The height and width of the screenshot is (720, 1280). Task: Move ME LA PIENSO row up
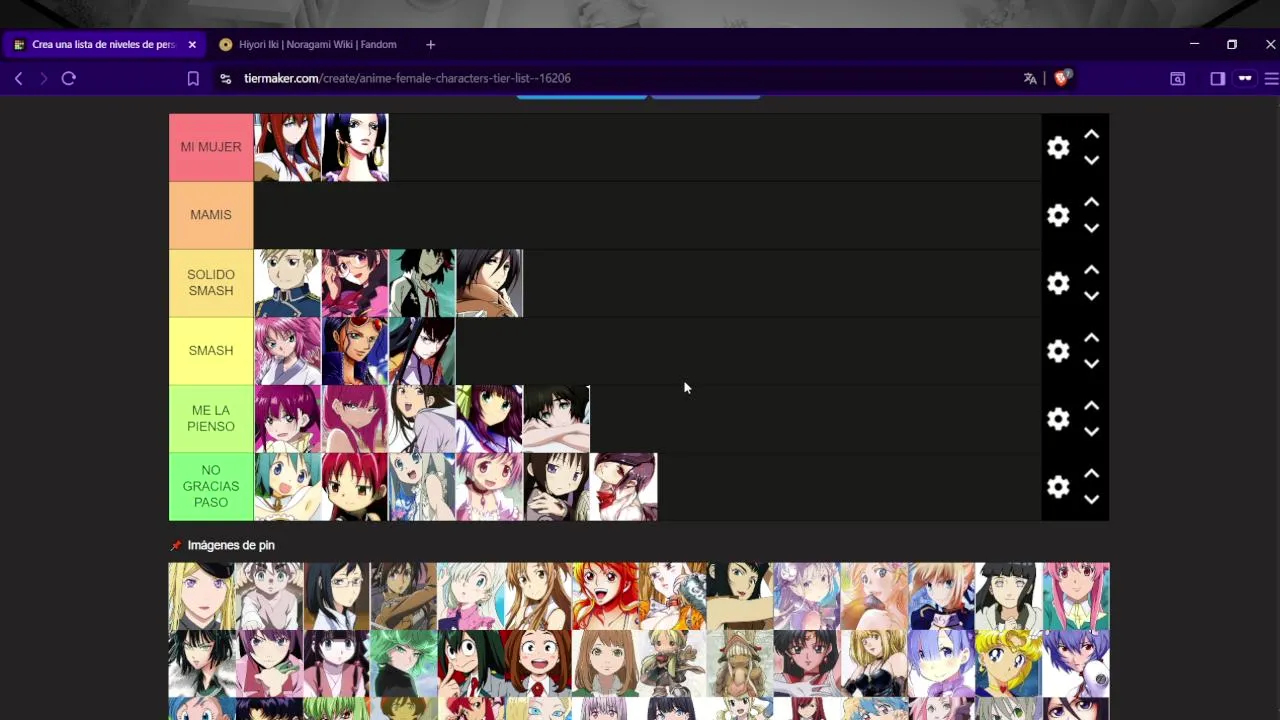(1092, 406)
